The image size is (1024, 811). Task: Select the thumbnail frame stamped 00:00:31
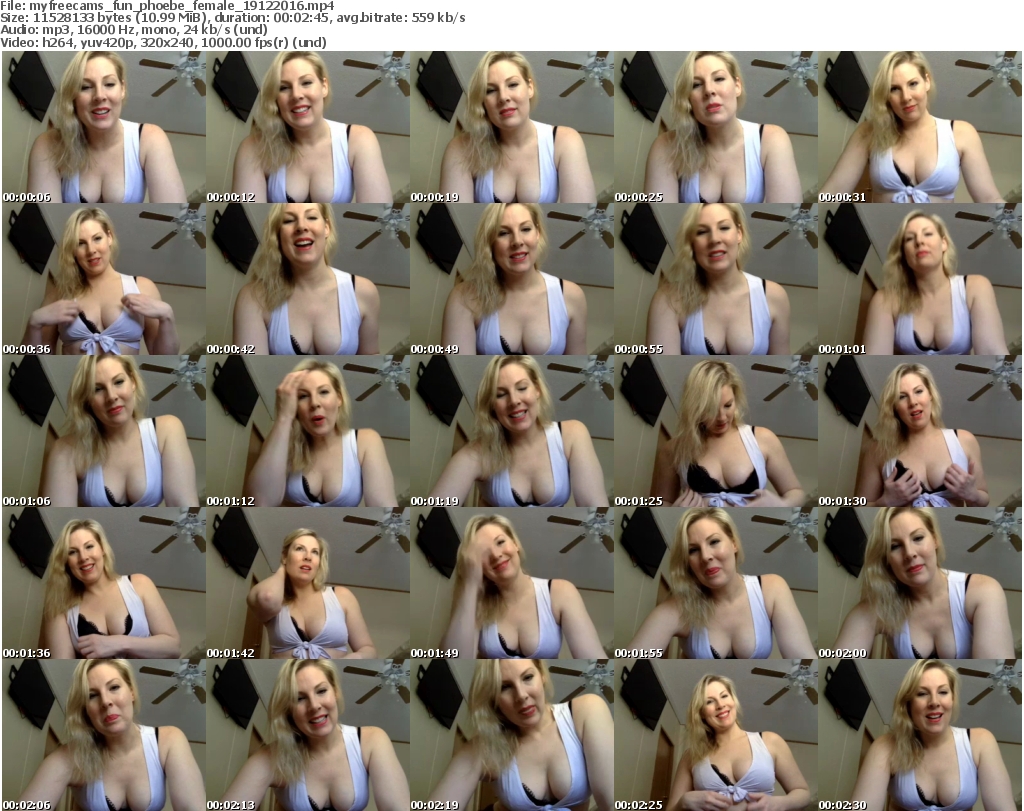920,127
